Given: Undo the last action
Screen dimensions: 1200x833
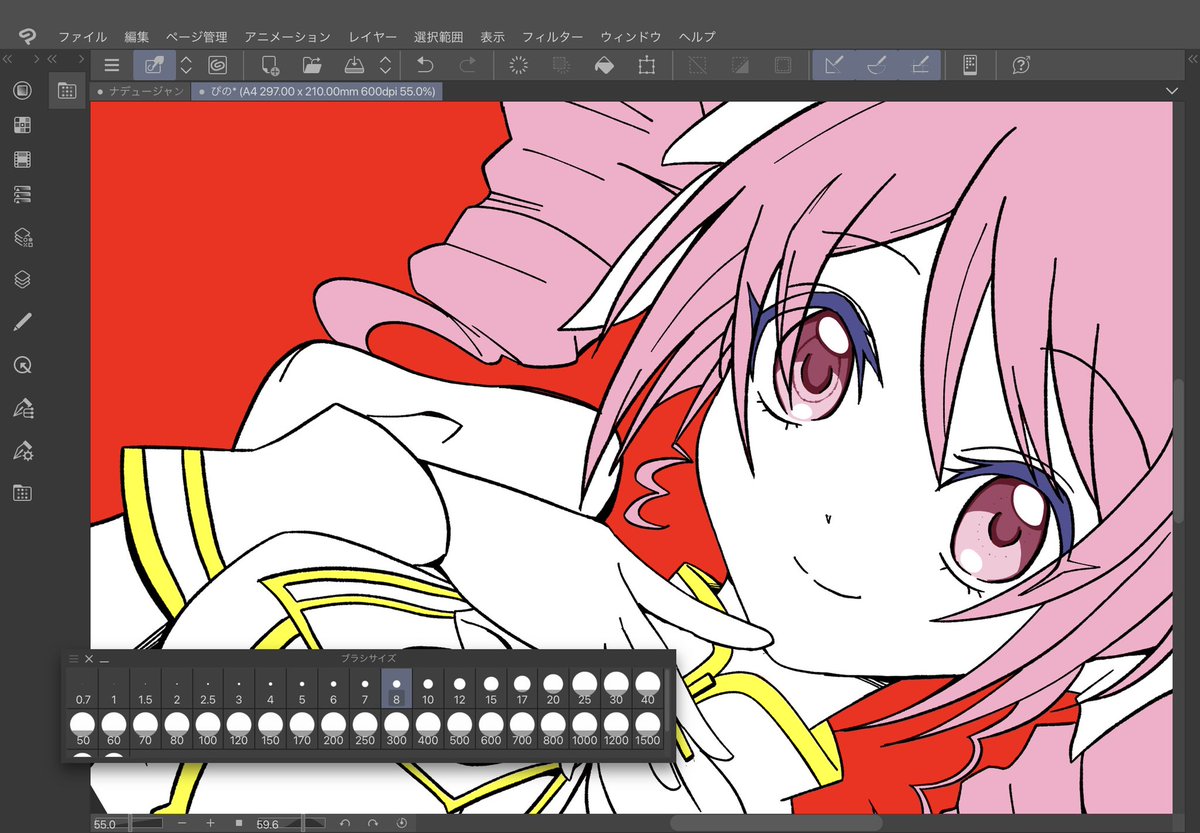Looking at the screenshot, I should click(x=425, y=65).
